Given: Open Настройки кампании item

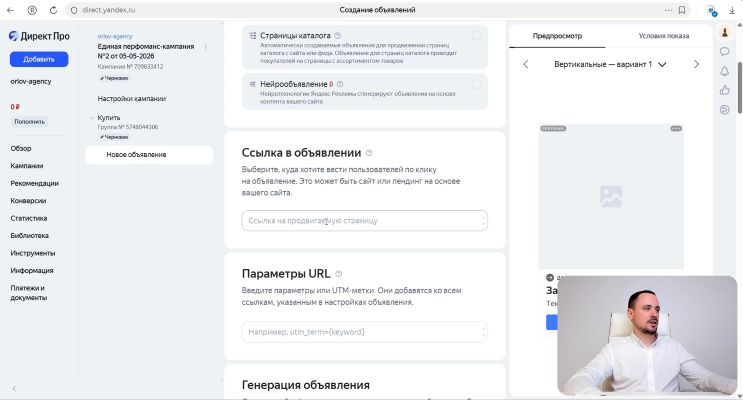Looking at the screenshot, I should [132, 99].
